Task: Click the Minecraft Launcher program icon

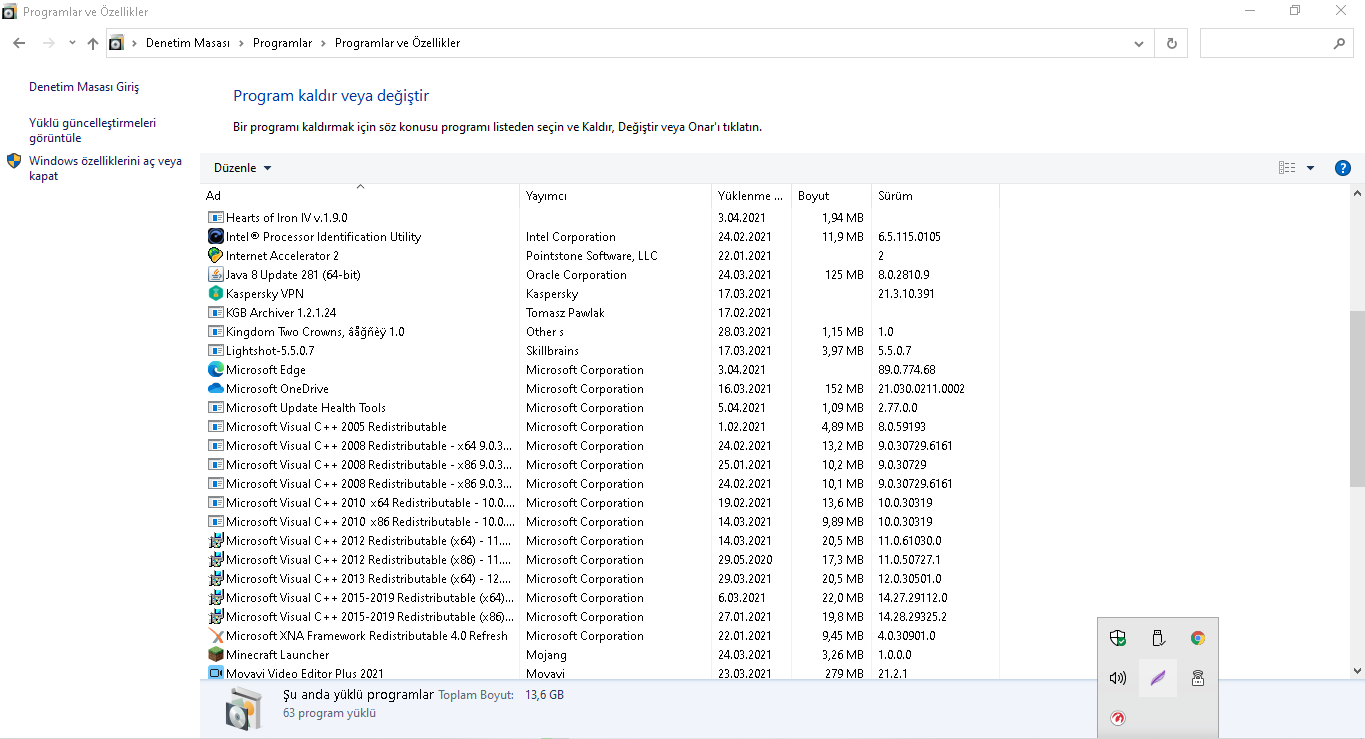Action: click(216, 655)
